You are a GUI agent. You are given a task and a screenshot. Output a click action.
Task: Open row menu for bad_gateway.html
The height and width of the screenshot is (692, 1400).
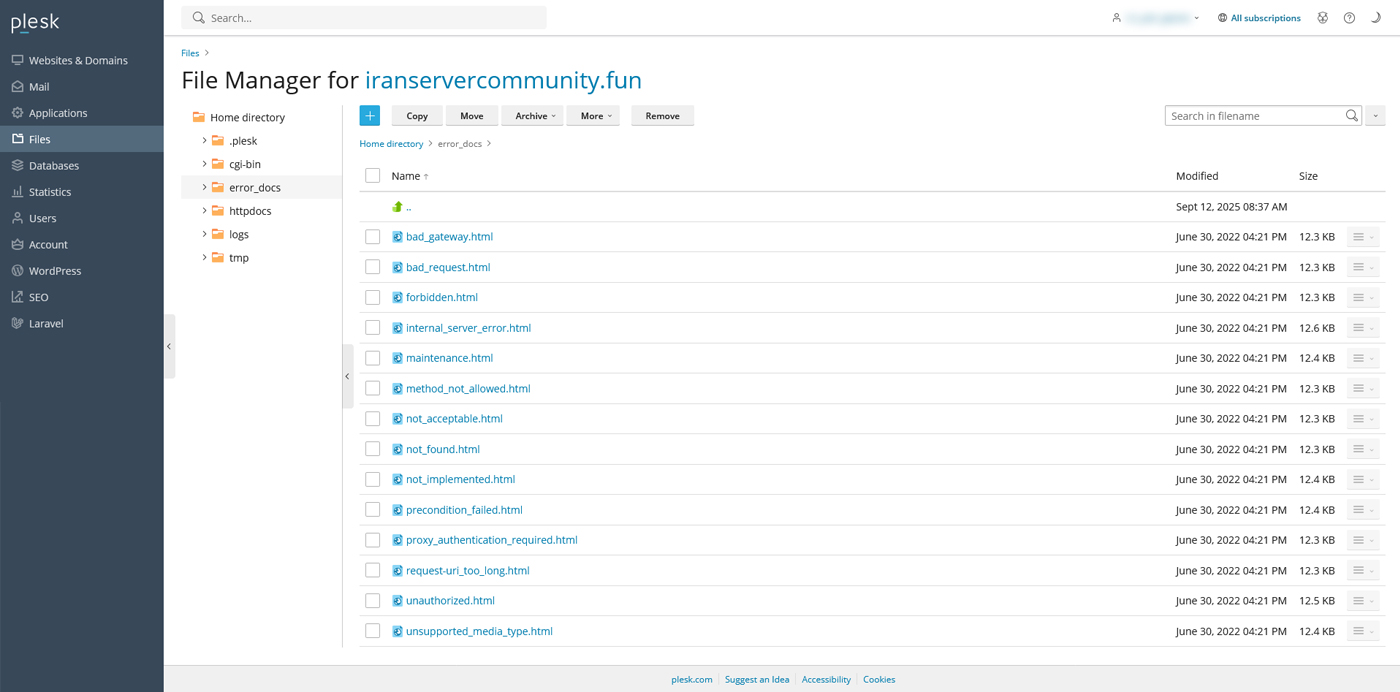pos(1362,237)
